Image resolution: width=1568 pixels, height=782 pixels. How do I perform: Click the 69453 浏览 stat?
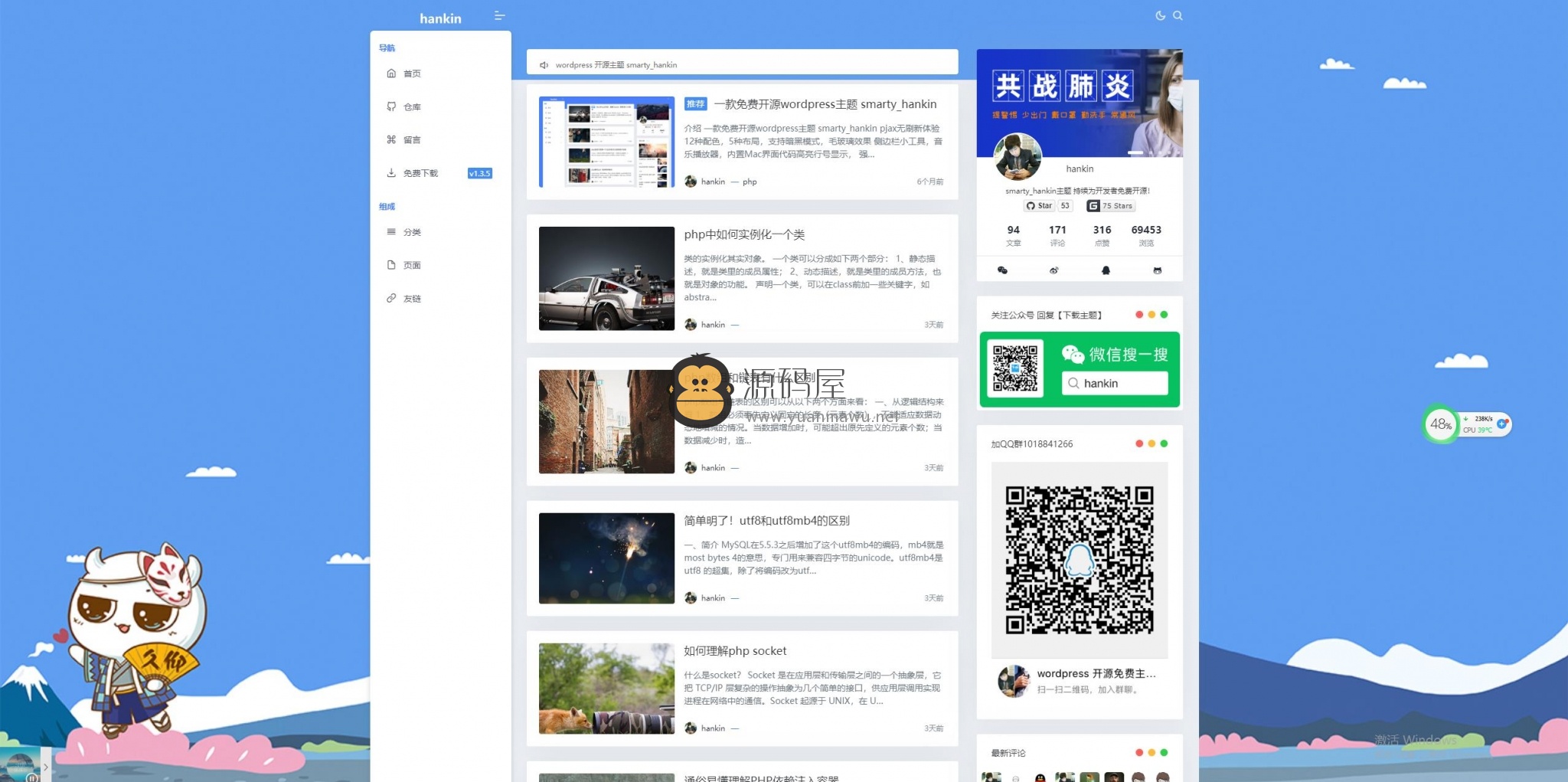pyautogui.click(x=1146, y=236)
